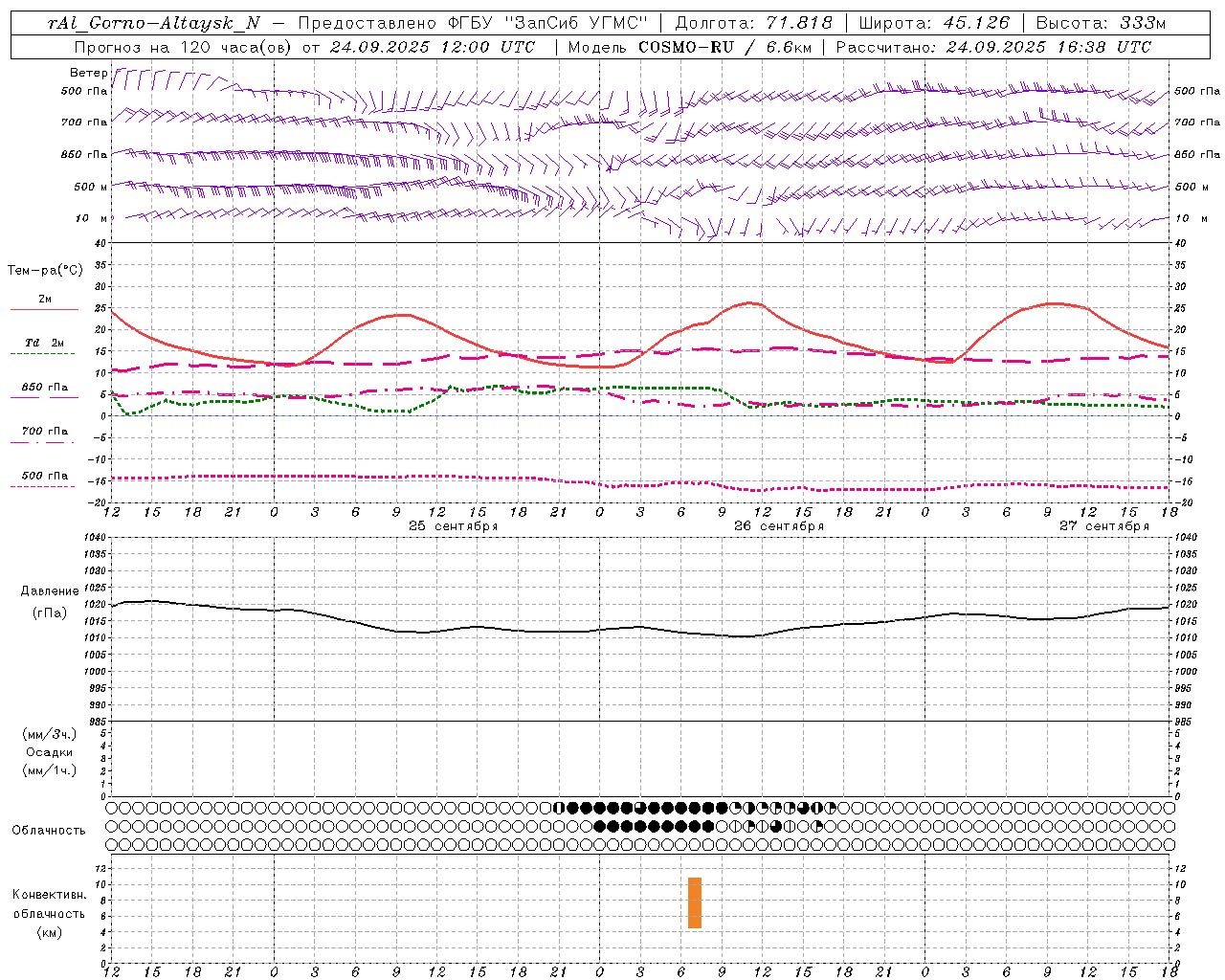This screenshot has width=1225, height=980.
Task: Click the 500 м label on wind panel's left
Action: click(x=92, y=187)
